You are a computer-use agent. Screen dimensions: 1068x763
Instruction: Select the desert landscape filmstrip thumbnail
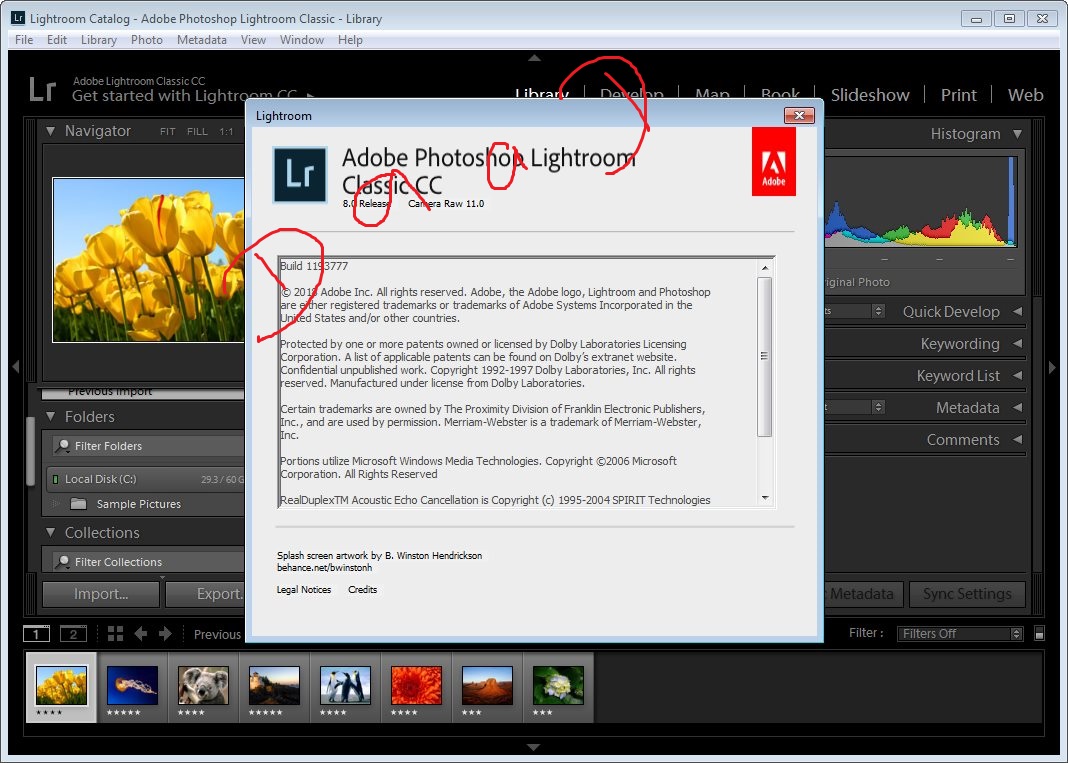coord(487,685)
